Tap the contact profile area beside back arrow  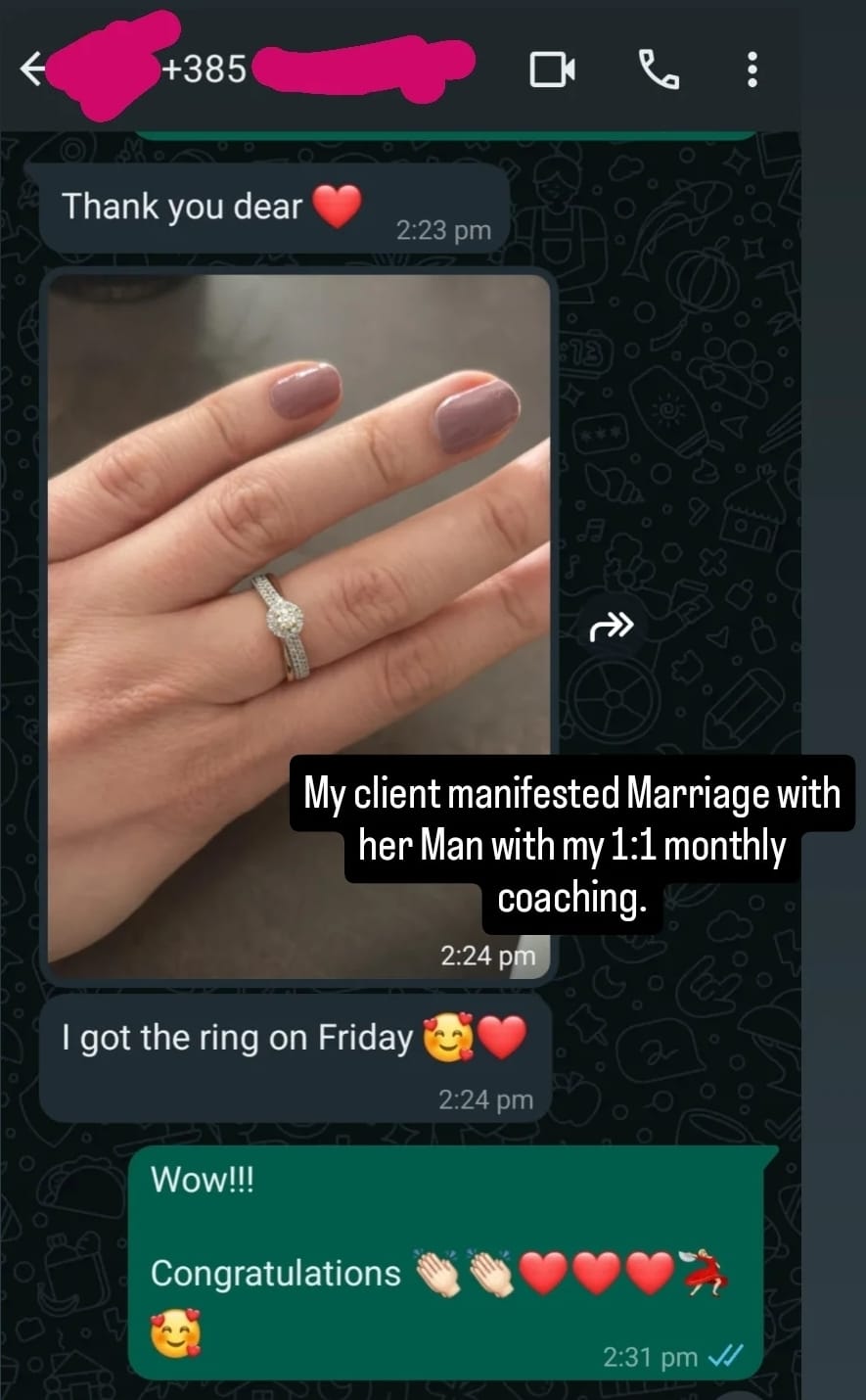coord(106,69)
